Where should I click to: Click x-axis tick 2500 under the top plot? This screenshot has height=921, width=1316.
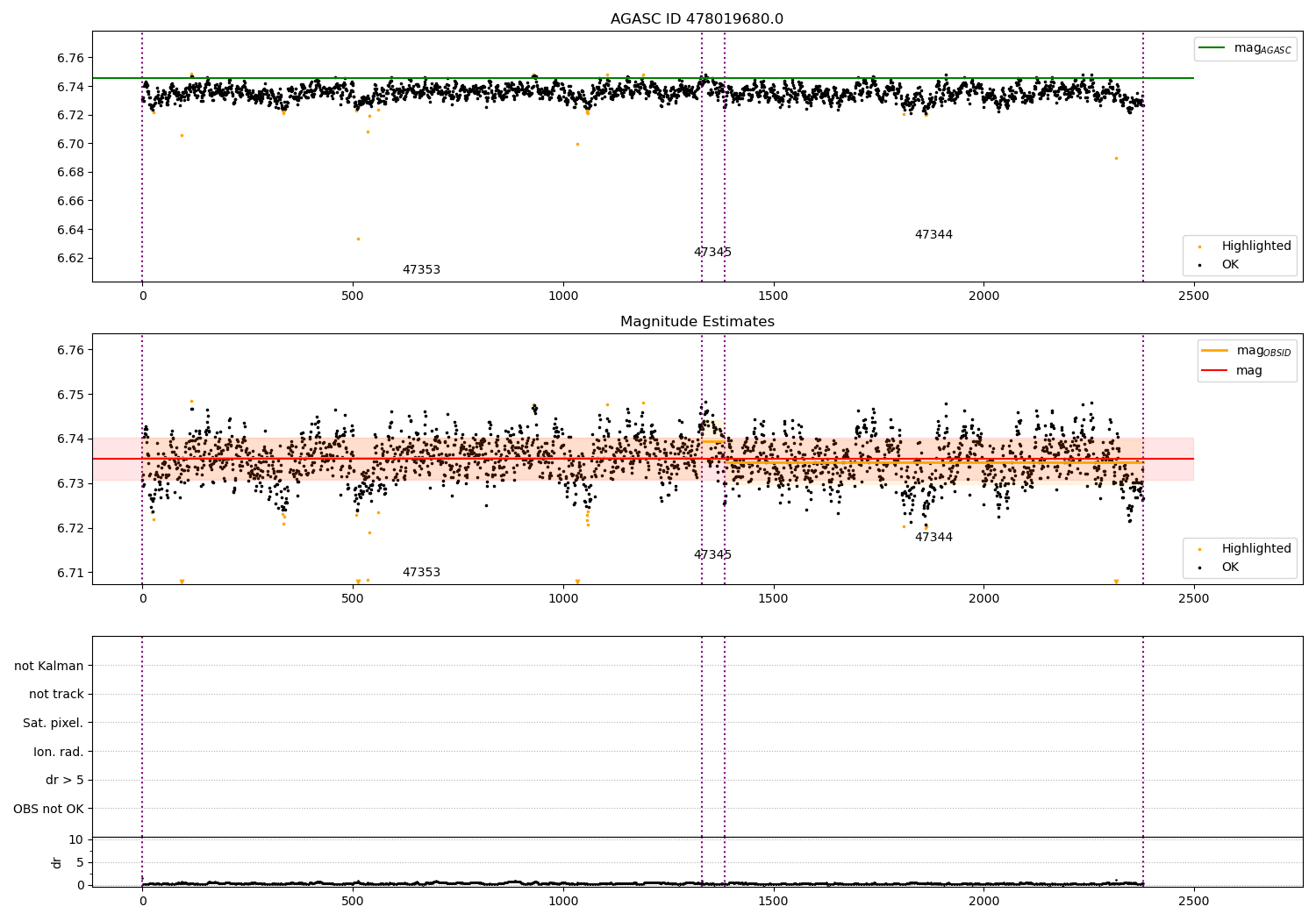1193,296
